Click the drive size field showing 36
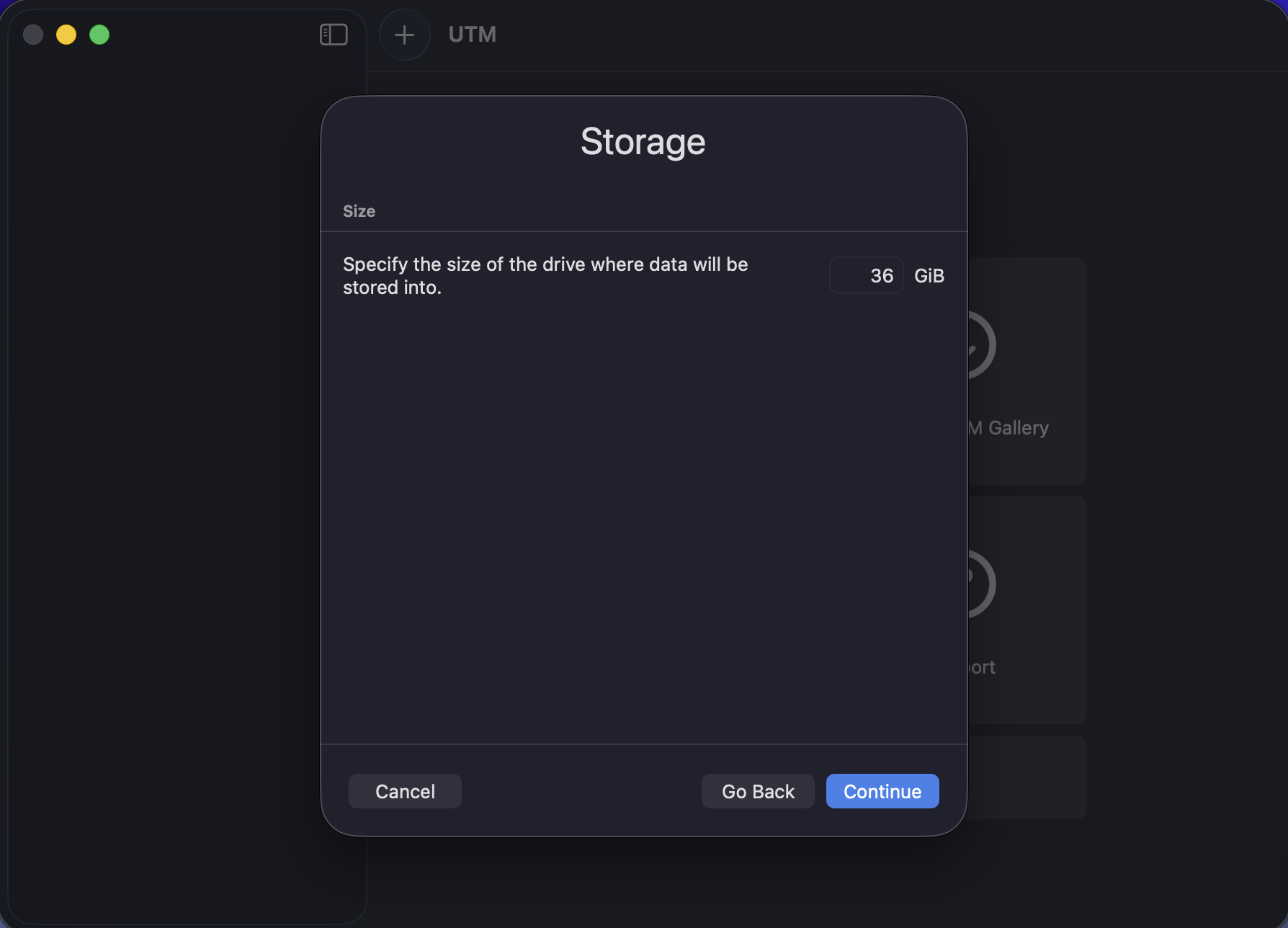Screen dimensions: 1288x928 click(x=866, y=275)
